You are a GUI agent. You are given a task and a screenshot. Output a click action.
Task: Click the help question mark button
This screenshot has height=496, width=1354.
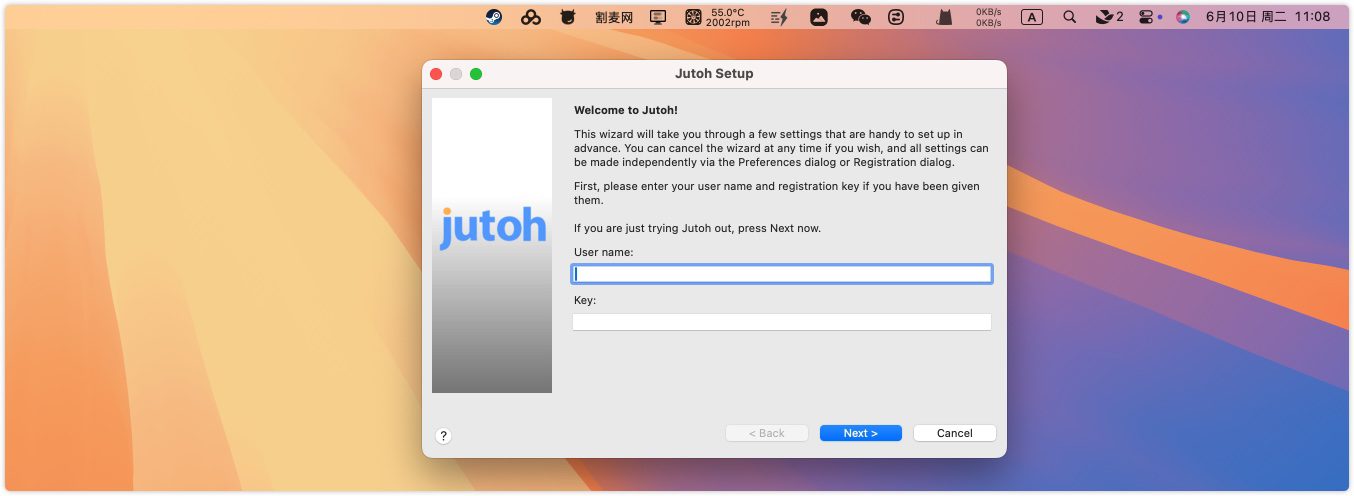444,436
